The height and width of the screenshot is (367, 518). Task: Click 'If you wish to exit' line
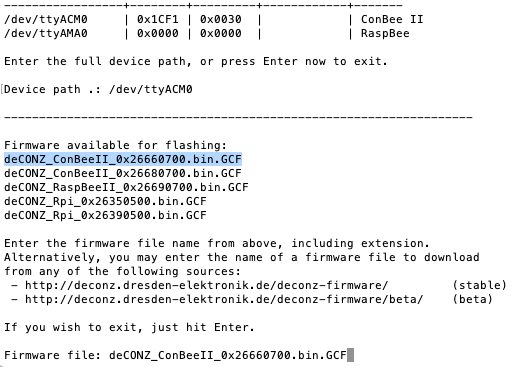point(130,327)
